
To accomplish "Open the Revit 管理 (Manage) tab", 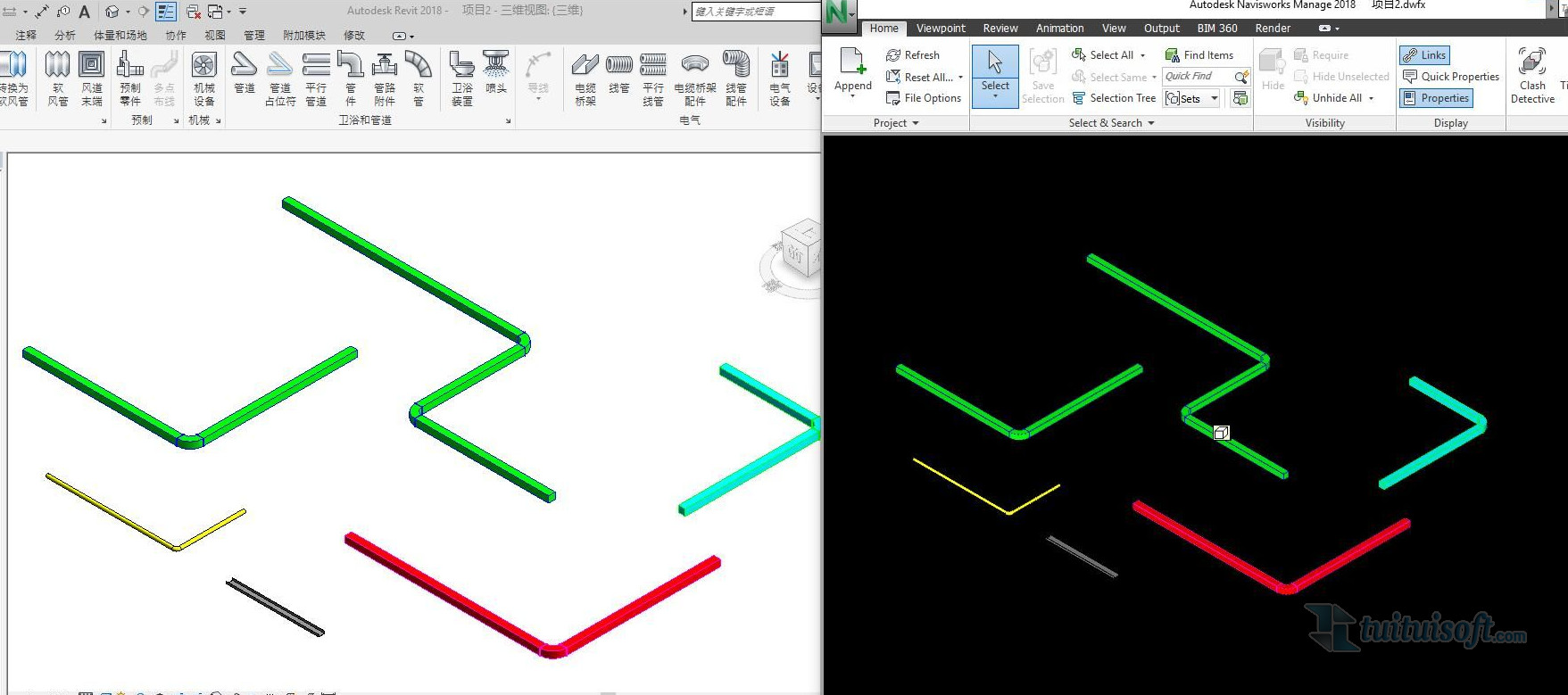I will tap(254, 36).
